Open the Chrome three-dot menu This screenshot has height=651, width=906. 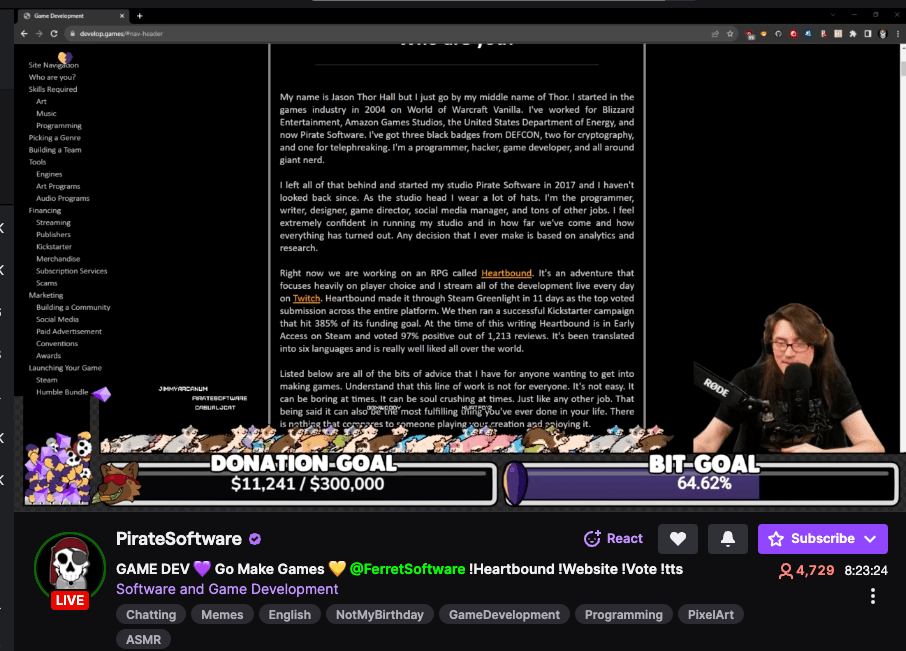click(897, 34)
